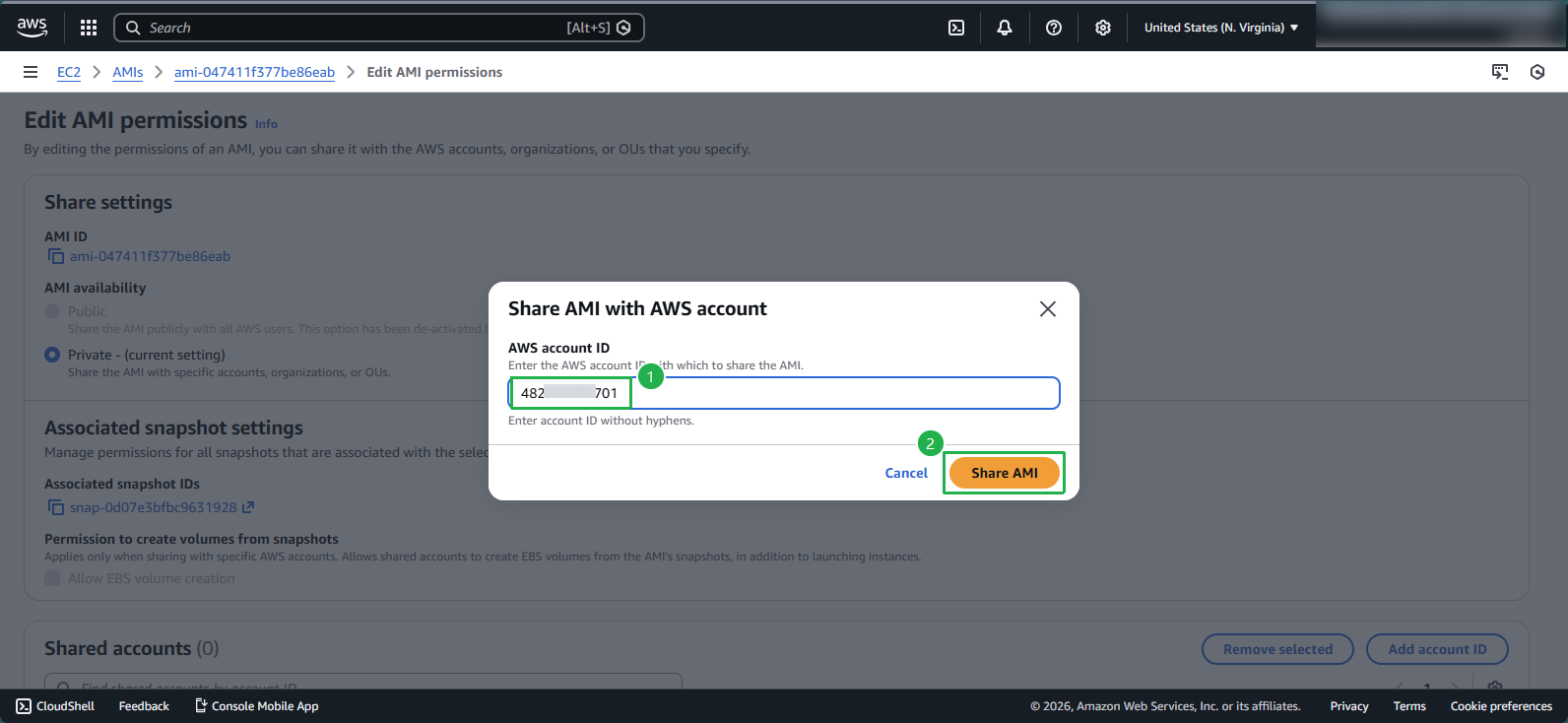1568x723 pixels.
Task: Open the services grid menu
Action: 89,28
